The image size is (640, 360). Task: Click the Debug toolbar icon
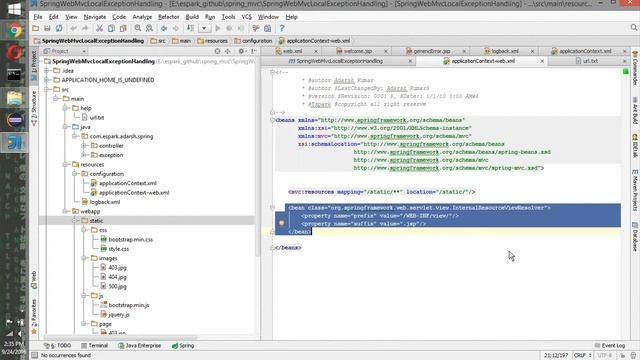(229, 28)
